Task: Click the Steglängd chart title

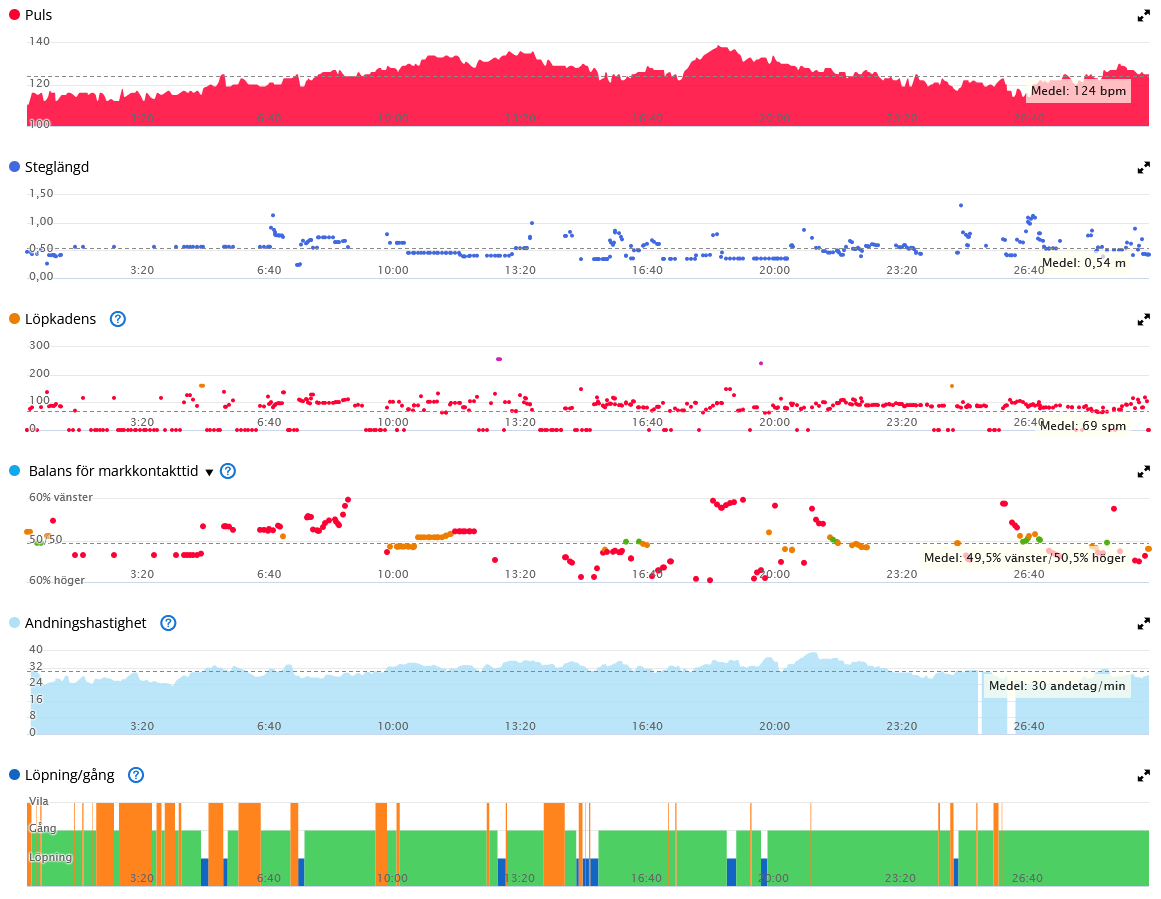Action: pos(57,167)
